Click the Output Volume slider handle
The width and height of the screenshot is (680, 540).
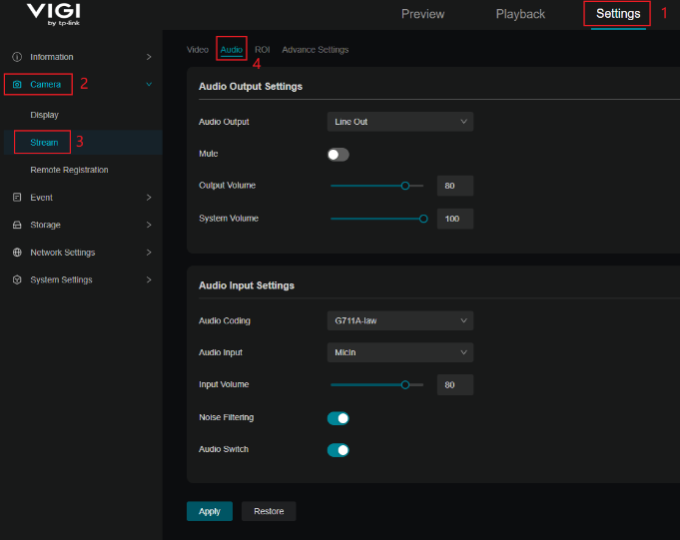[405, 185]
